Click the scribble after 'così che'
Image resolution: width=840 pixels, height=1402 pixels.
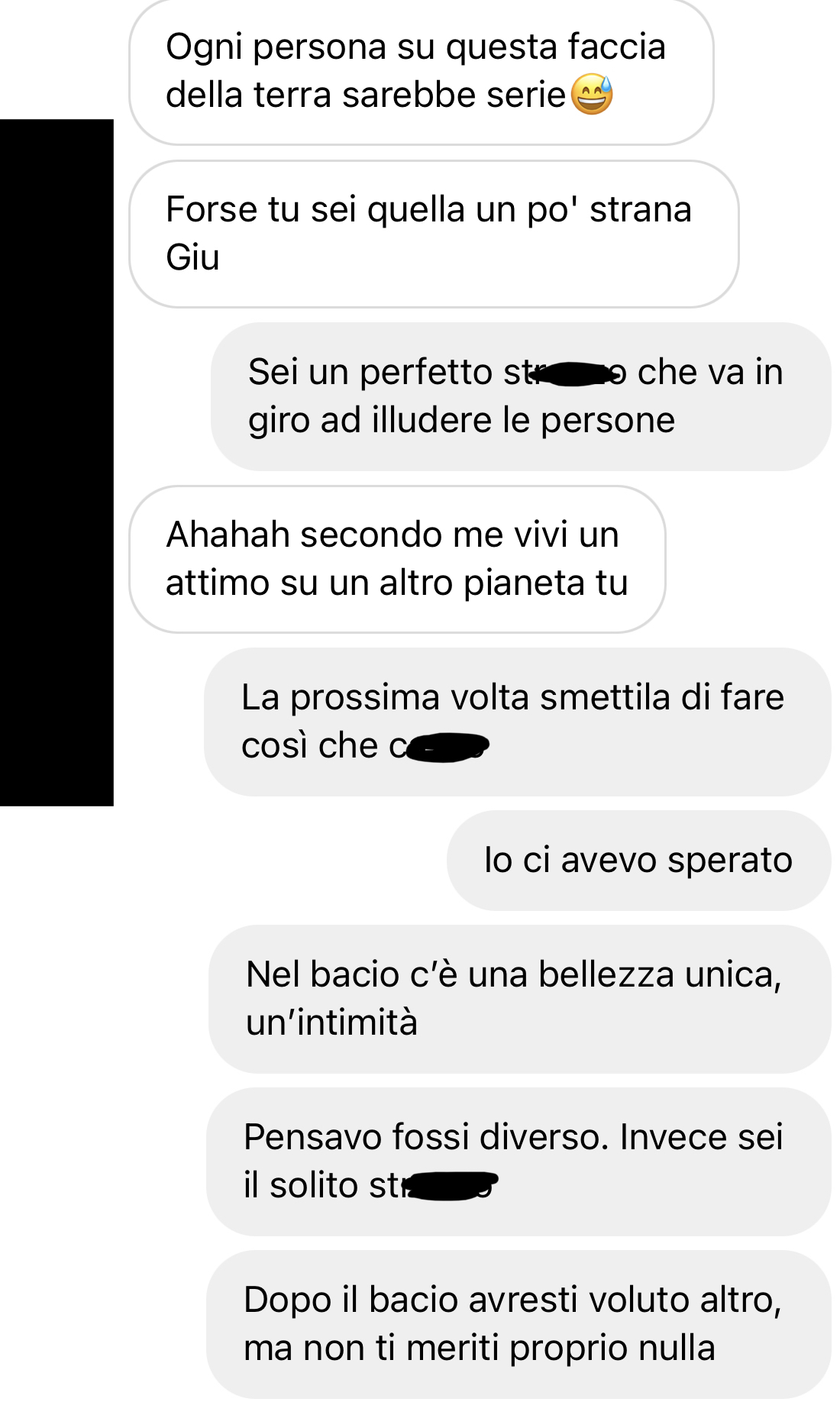click(x=446, y=747)
